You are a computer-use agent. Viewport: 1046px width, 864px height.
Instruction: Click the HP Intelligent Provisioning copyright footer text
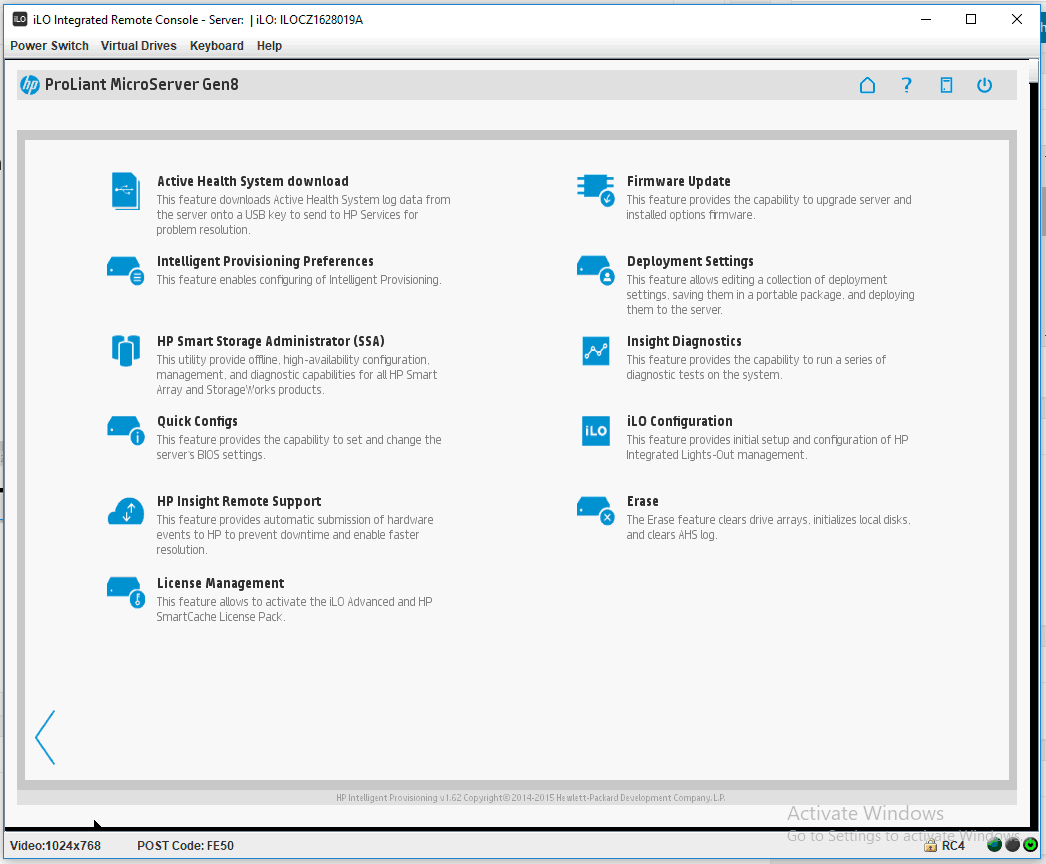530,797
